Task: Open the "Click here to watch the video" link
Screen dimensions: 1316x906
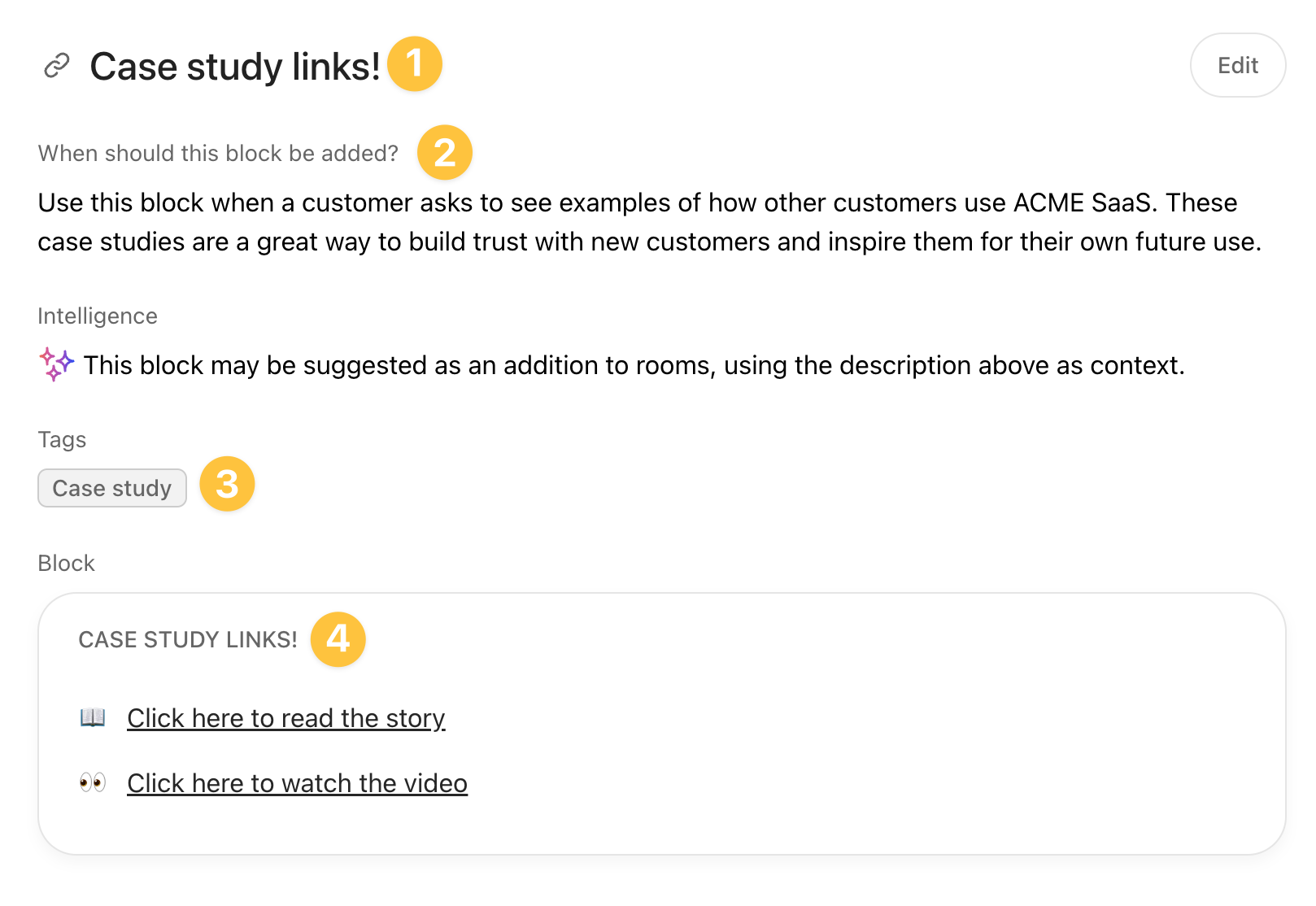Action: click(x=297, y=783)
